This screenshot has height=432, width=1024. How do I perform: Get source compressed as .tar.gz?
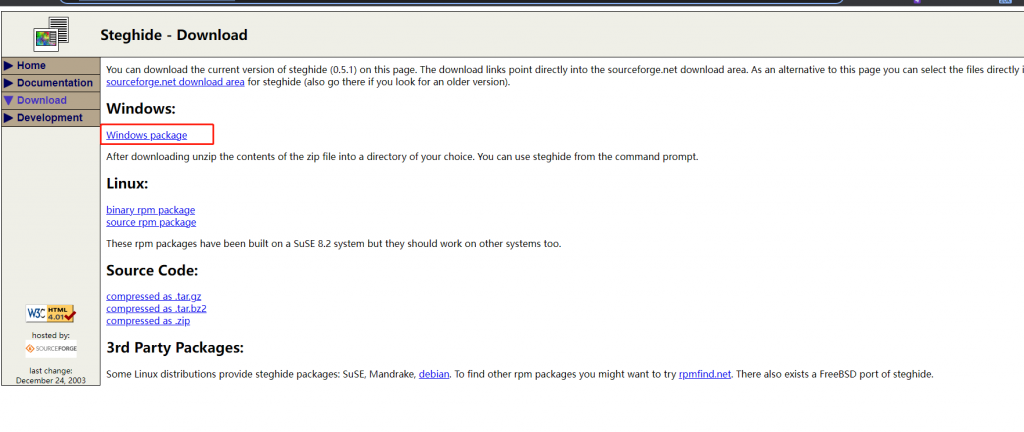[154, 296]
